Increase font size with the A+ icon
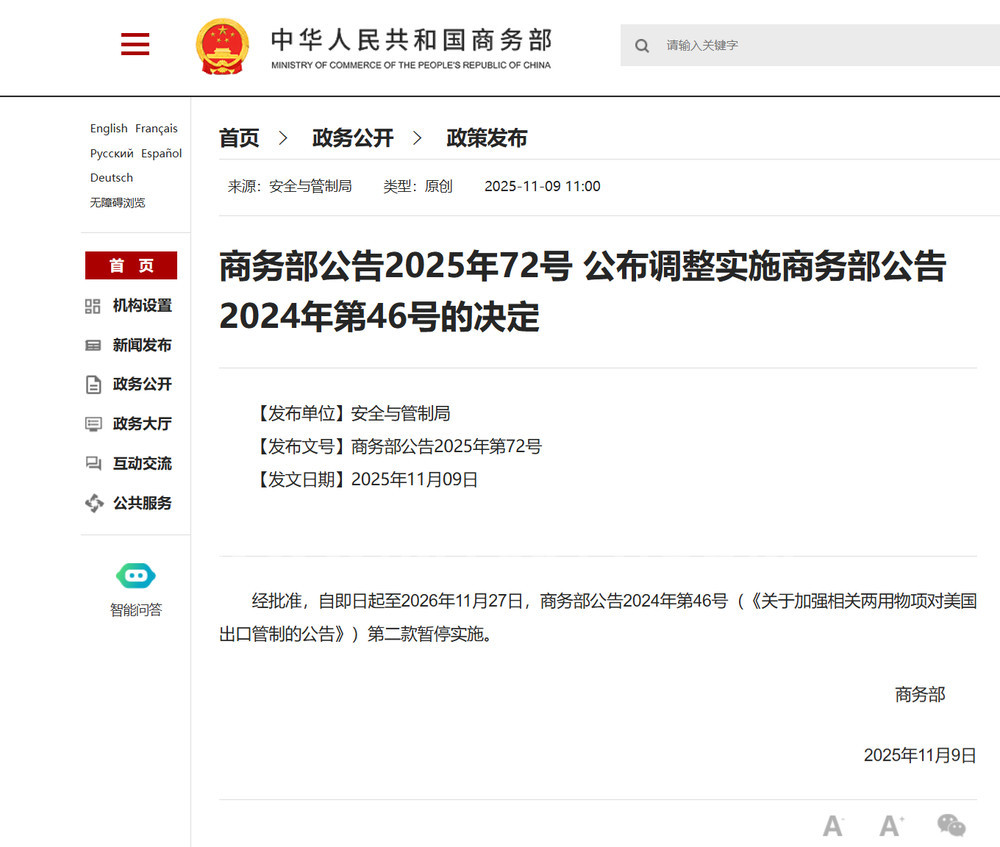Viewport: 1000px width, 847px height. click(891, 826)
